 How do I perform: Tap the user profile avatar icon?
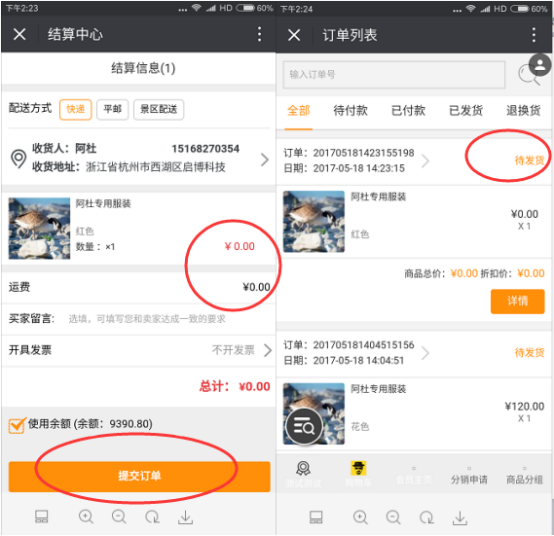(540, 65)
